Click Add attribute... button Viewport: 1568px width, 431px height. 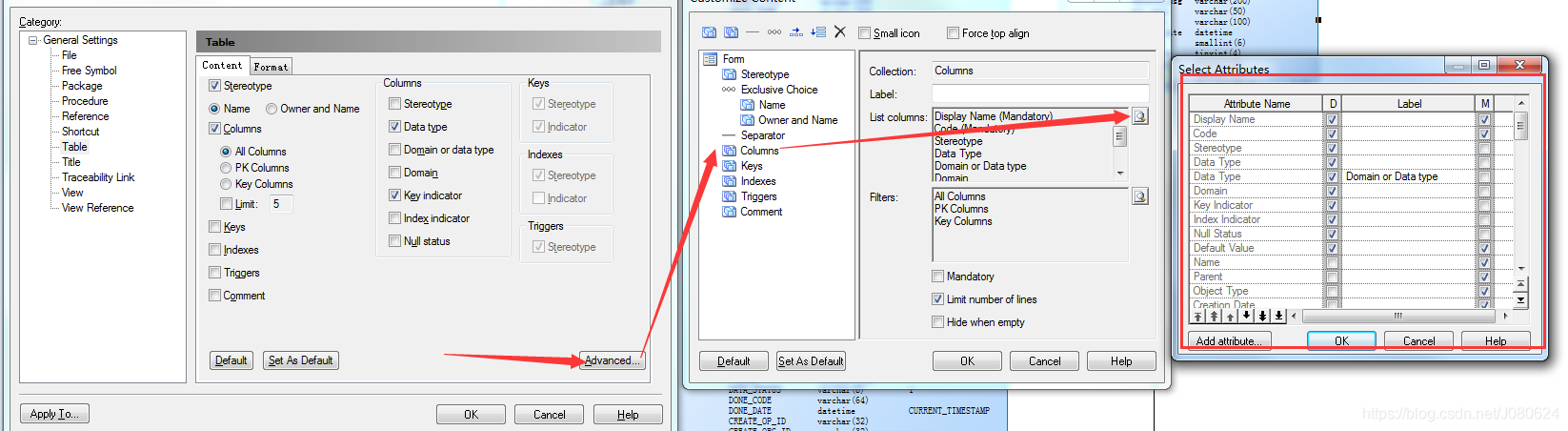[x=1229, y=340]
